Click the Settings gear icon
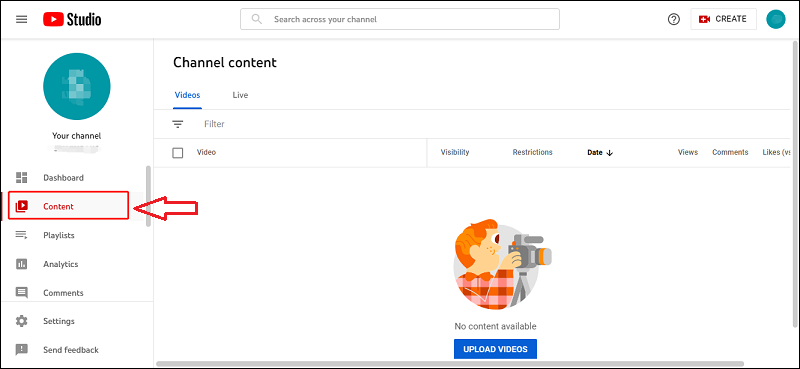Screen dimensions: 800x369 pos(21,321)
